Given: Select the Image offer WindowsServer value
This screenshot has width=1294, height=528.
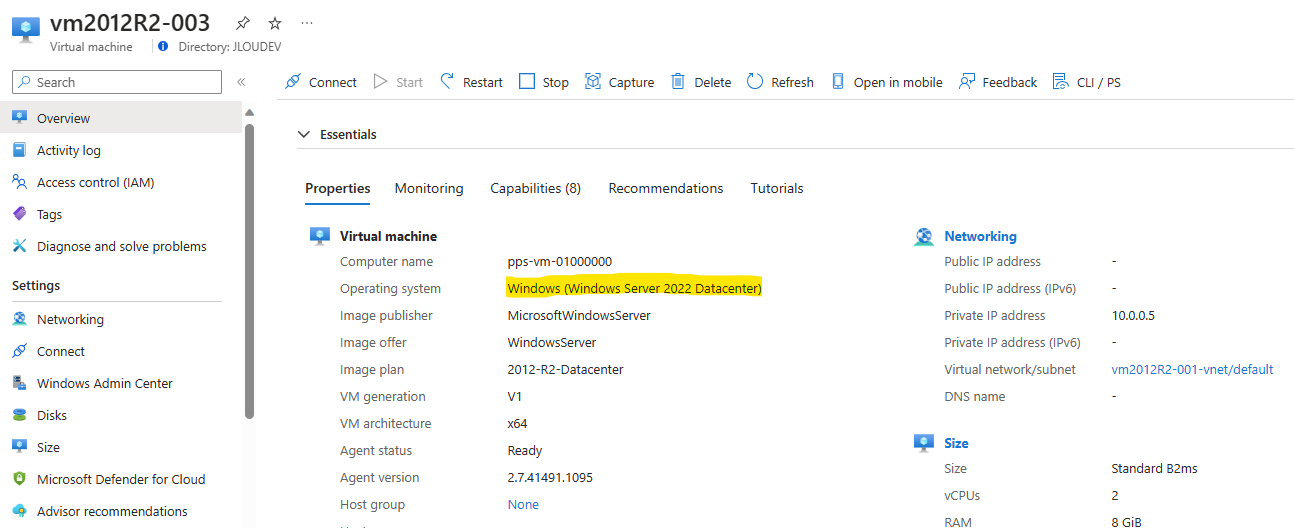Looking at the screenshot, I should pyautogui.click(x=552, y=342).
